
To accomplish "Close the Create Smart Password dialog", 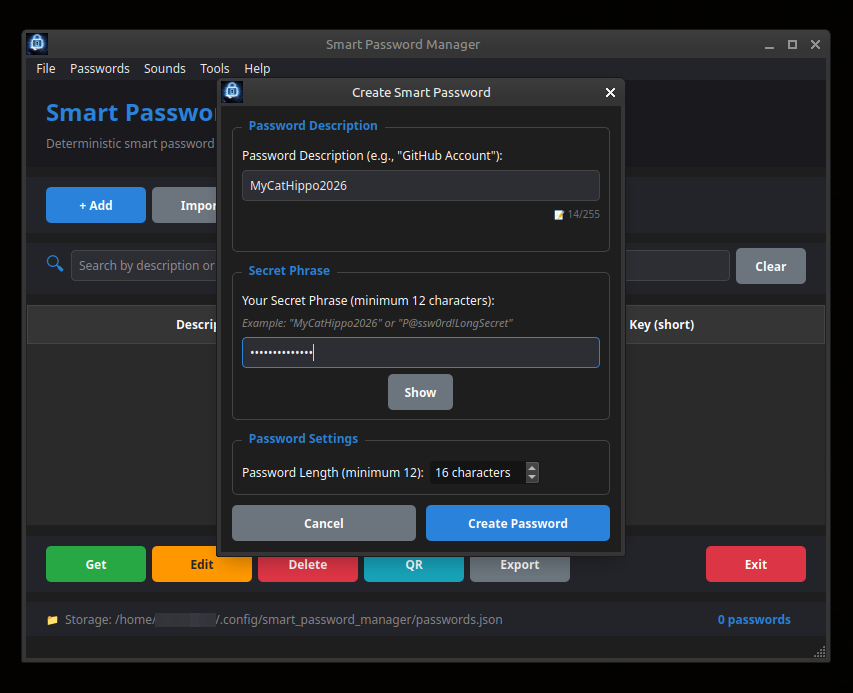I will [x=610, y=92].
